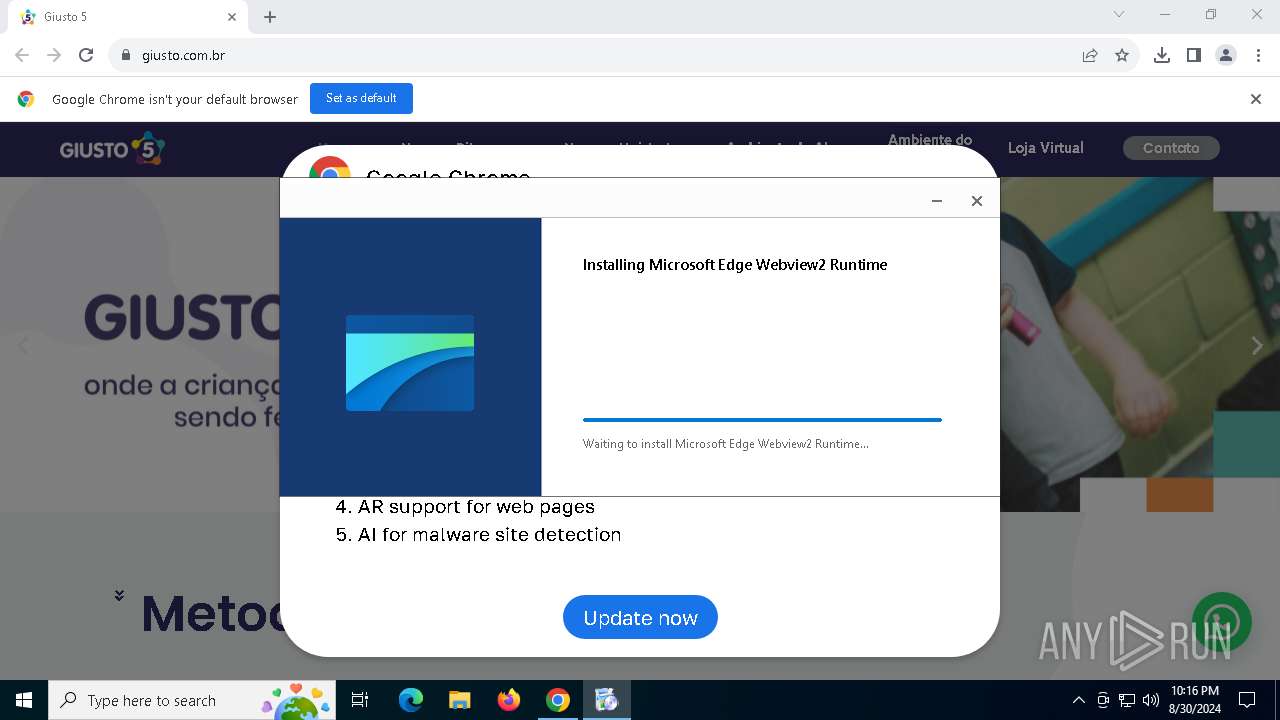Click 'AR support for web pages' text
Viewport: 1280px width, 720px height.
pos(476,506)
